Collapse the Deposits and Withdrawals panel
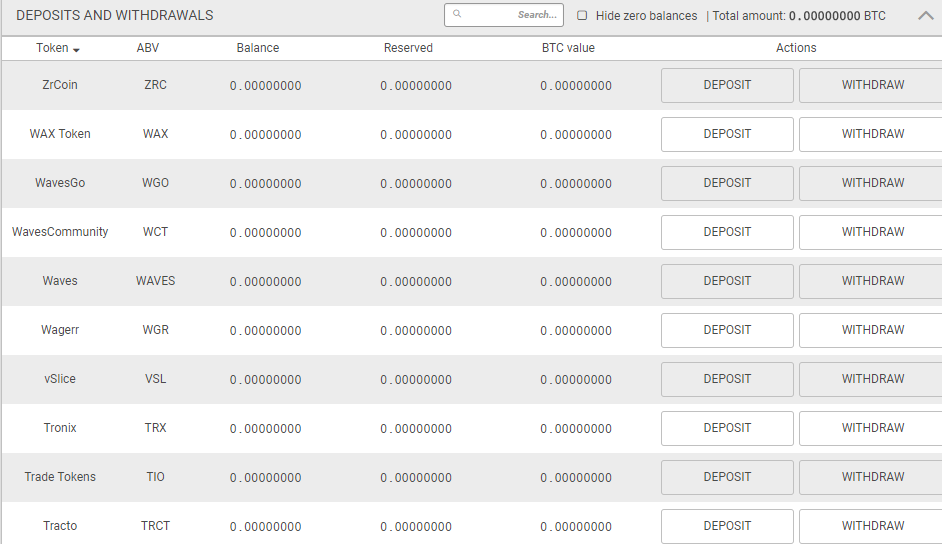 (926, 15)
